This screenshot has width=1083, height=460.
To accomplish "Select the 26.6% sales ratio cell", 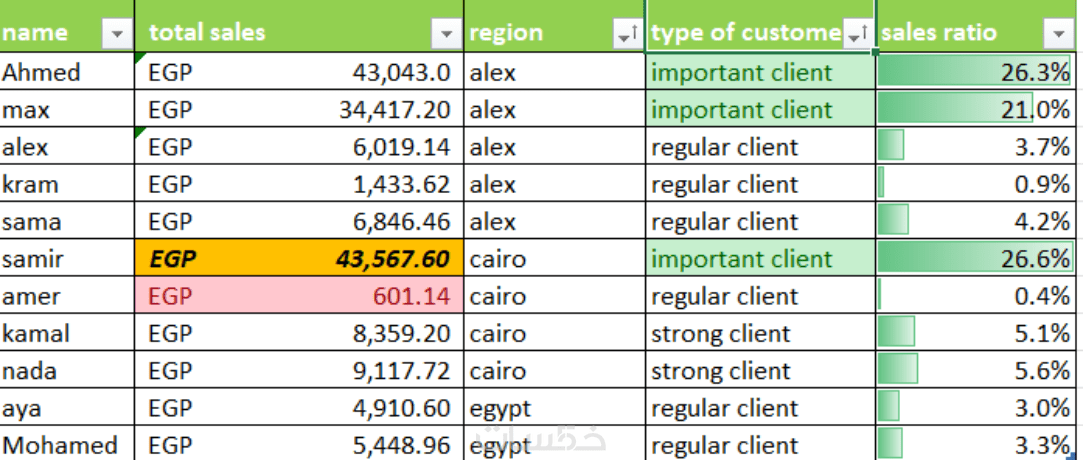I will (x=975, y=259).
